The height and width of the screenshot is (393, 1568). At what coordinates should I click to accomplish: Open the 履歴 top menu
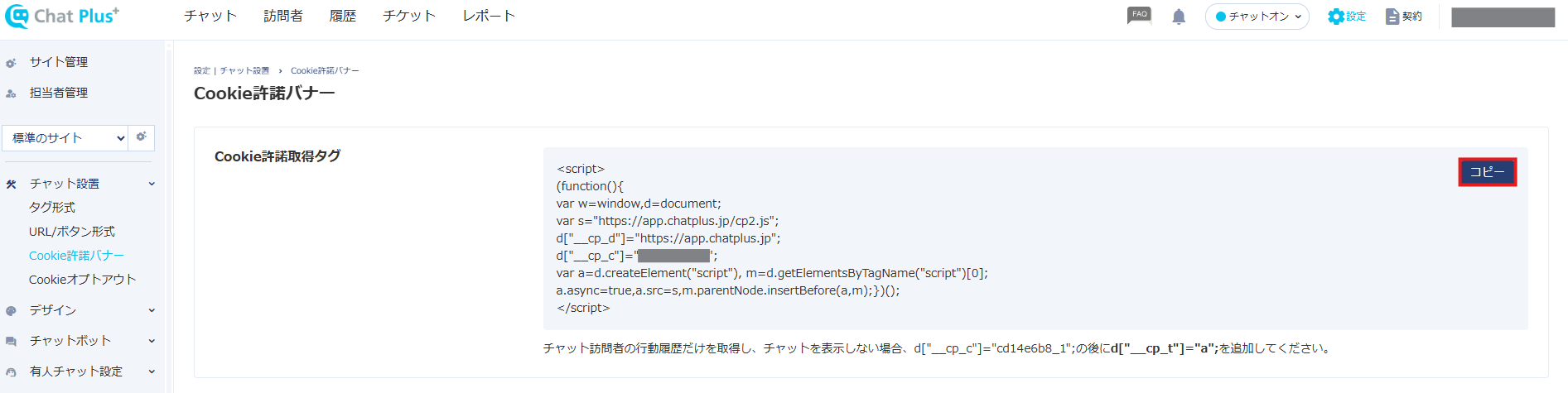pos(343,16)
